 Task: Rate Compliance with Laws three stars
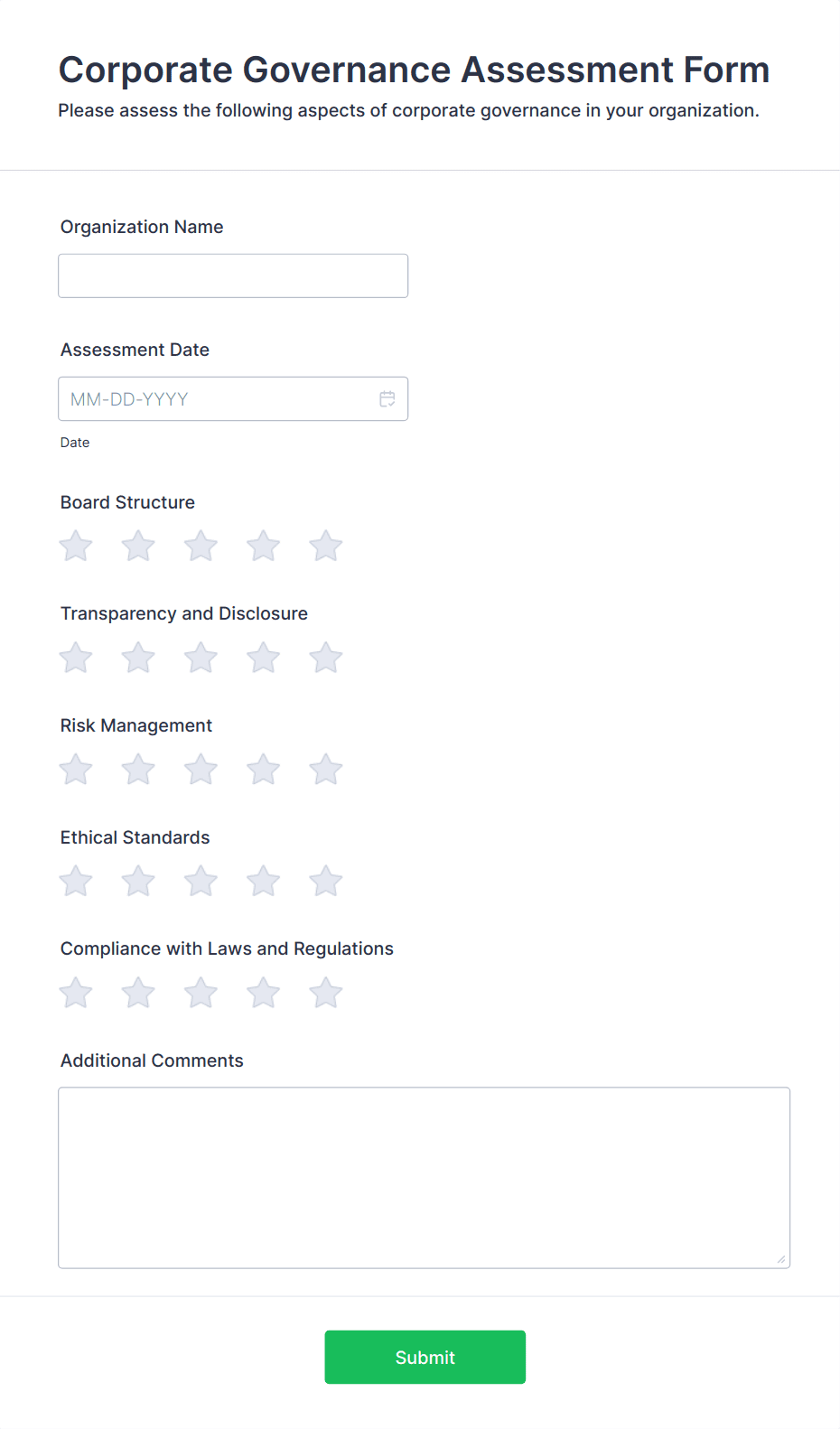pyautogui.click(x=201, y=994)
